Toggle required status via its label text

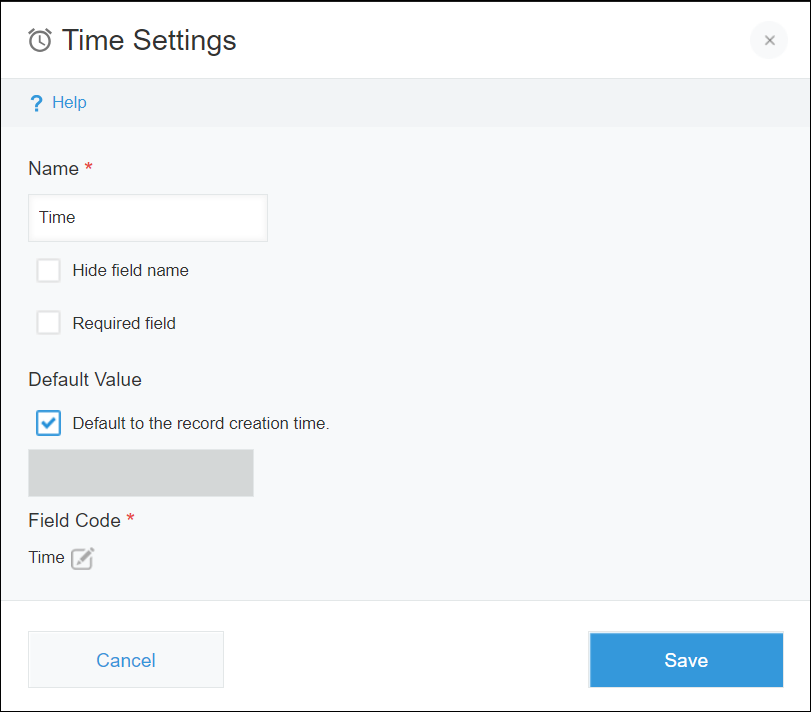tap(123, 323)
